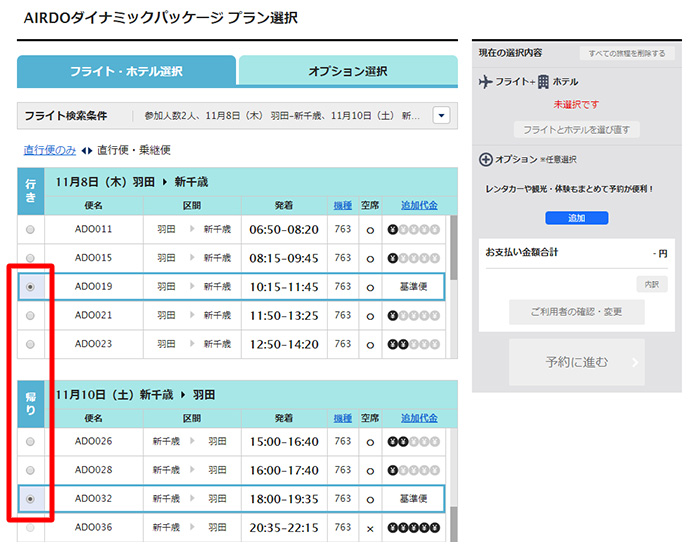Click the 未選択です status text
This screenshot has width=700, height=554.
576,104
